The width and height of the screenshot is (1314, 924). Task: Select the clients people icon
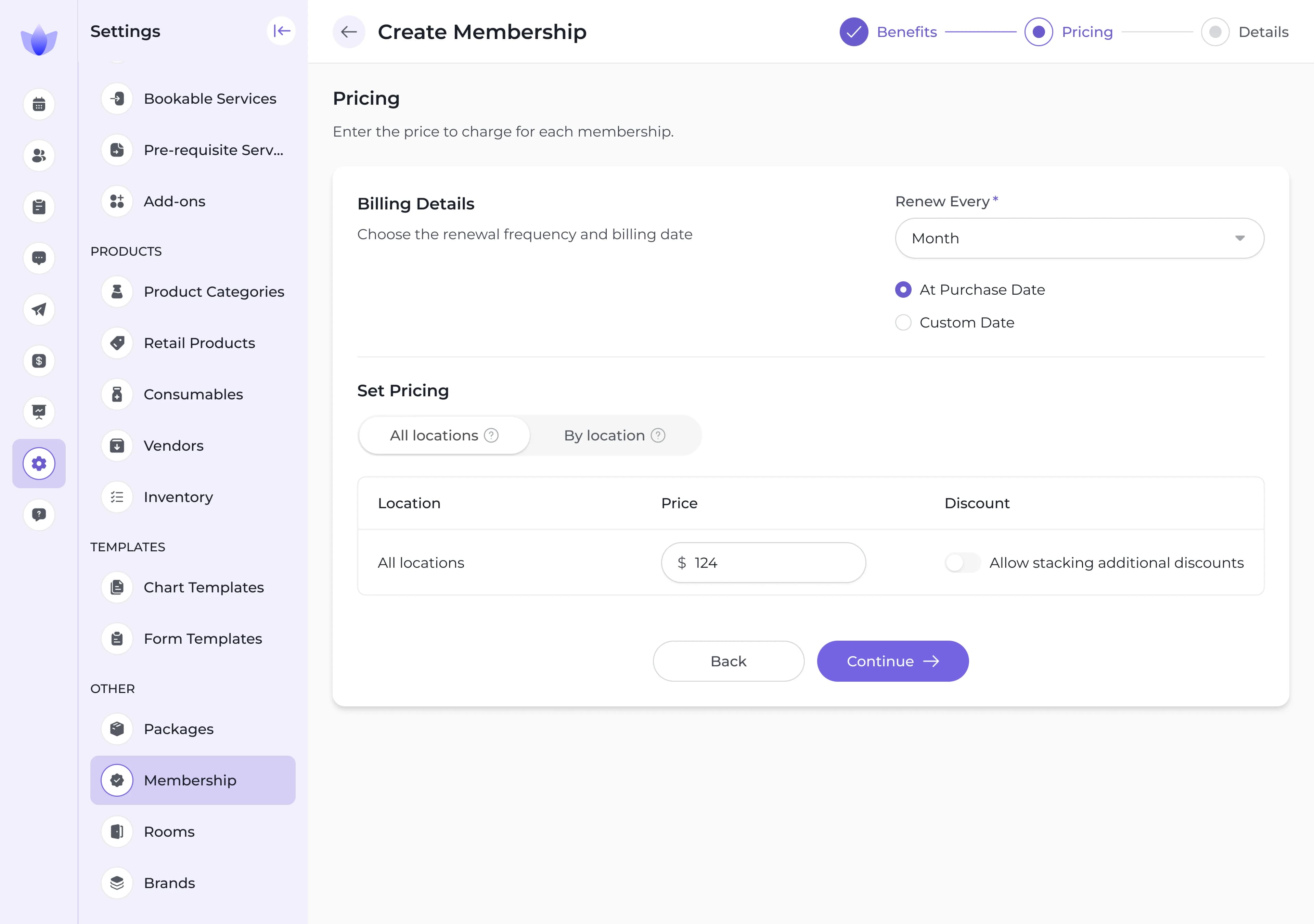(x=38, y=156)
